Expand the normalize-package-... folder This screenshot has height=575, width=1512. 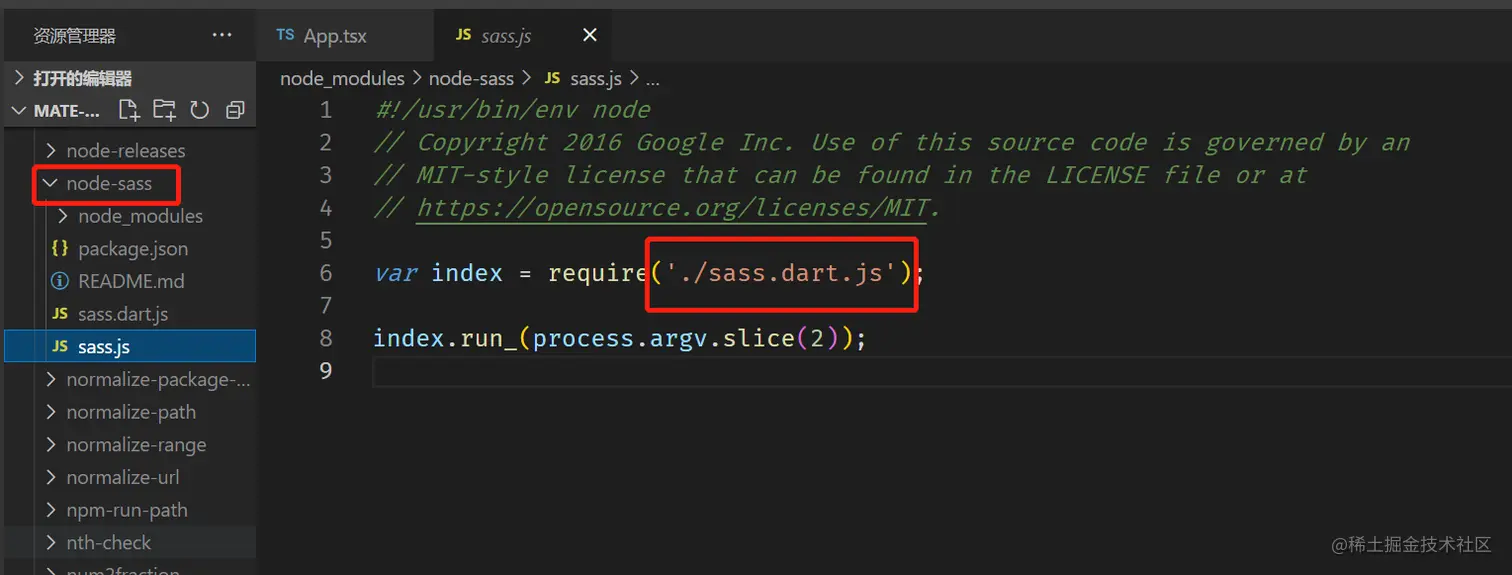coord(157,380)
